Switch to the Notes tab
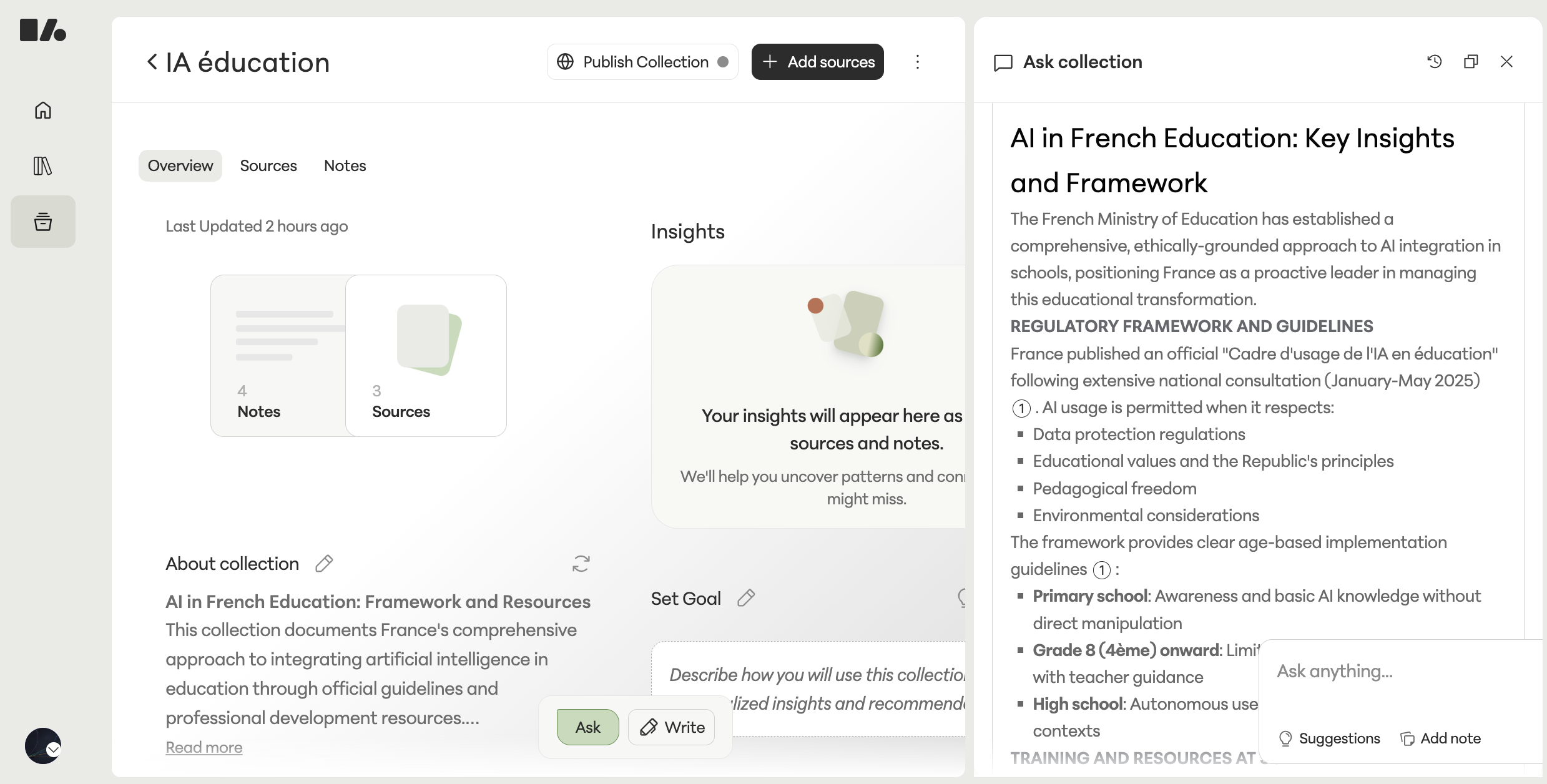This screenshot has height=784, width=1547. click(x=345, y=165)
